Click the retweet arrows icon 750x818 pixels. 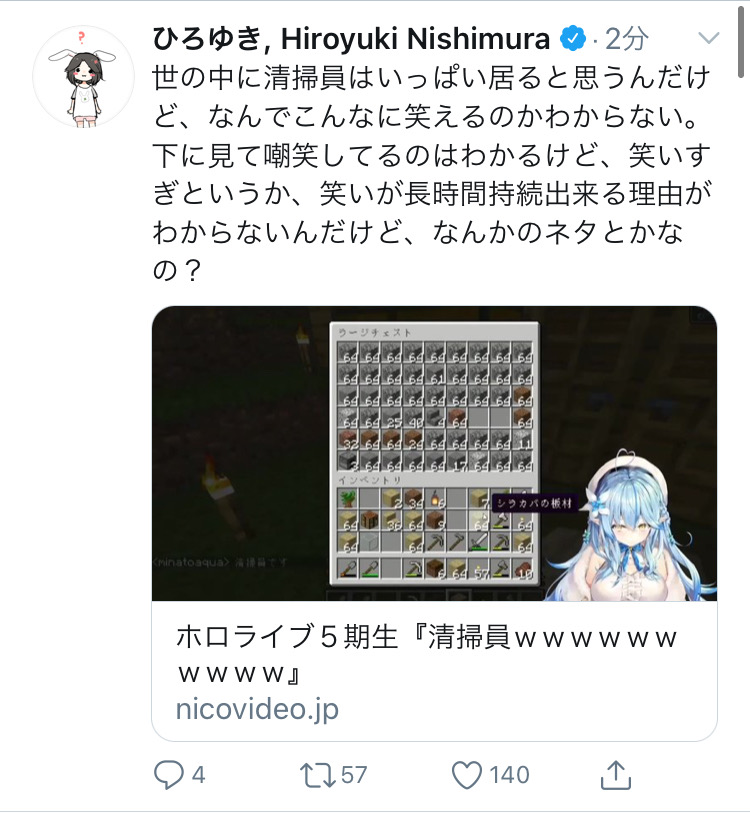coord(317,775)
